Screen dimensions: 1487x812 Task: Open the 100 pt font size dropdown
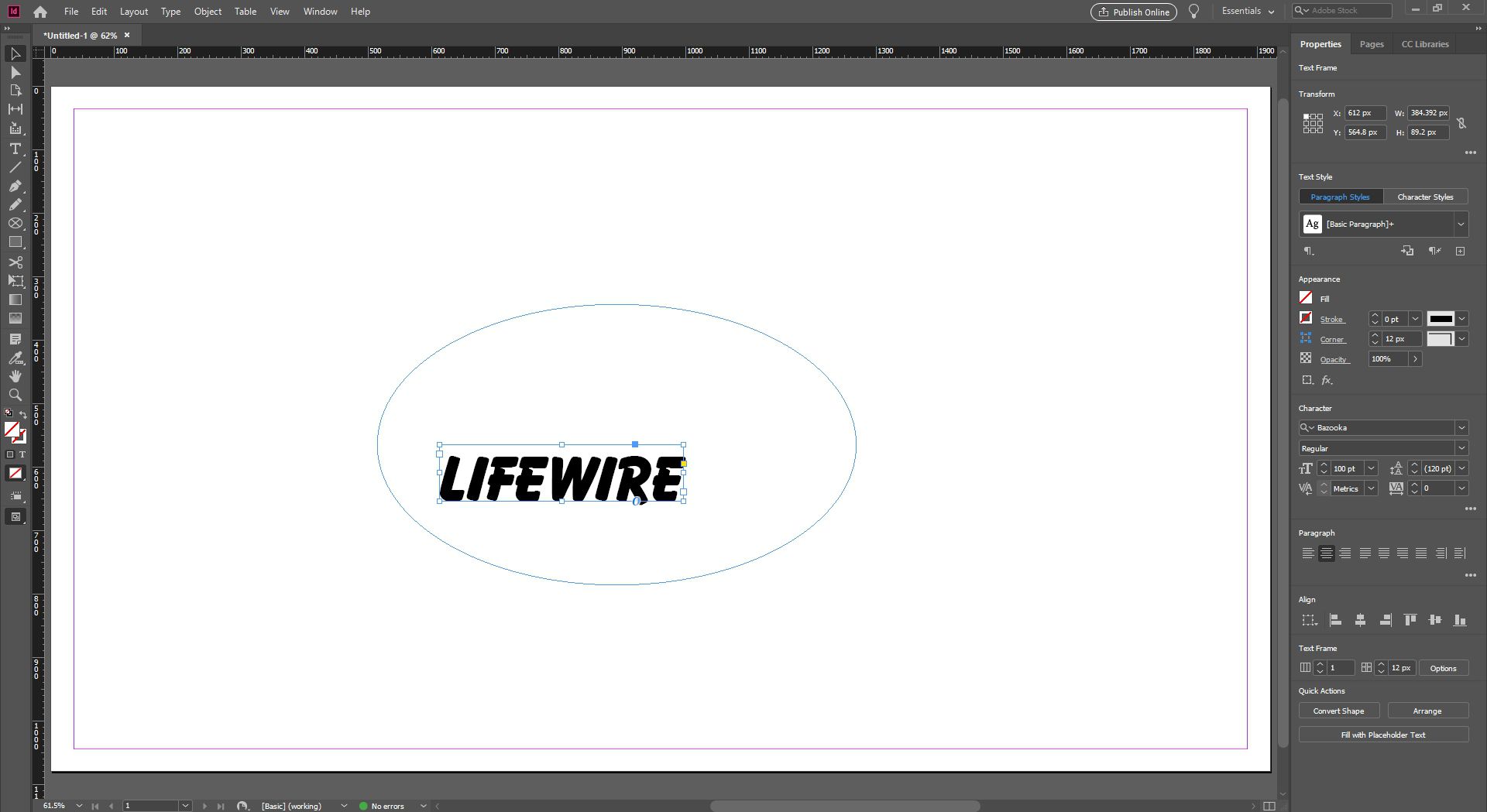[1371, 468]
